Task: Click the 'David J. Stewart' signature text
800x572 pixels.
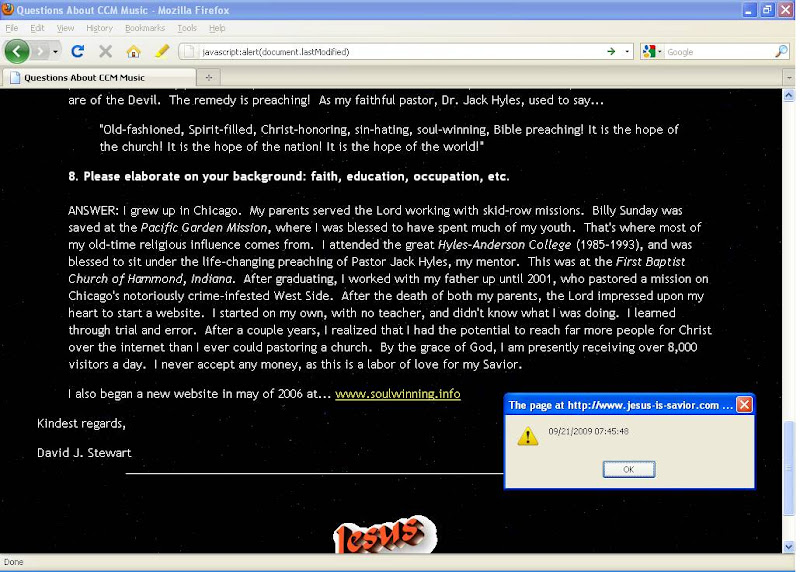Action: pyautogui.click(x=84, y=453)
